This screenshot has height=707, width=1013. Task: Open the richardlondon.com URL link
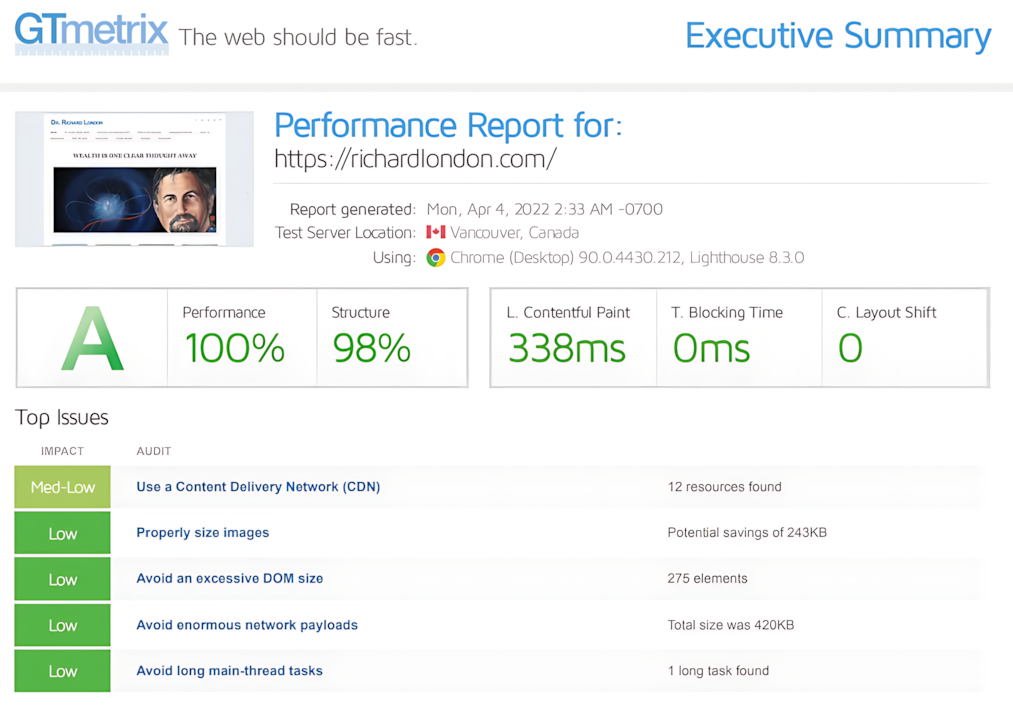point(415,158)
